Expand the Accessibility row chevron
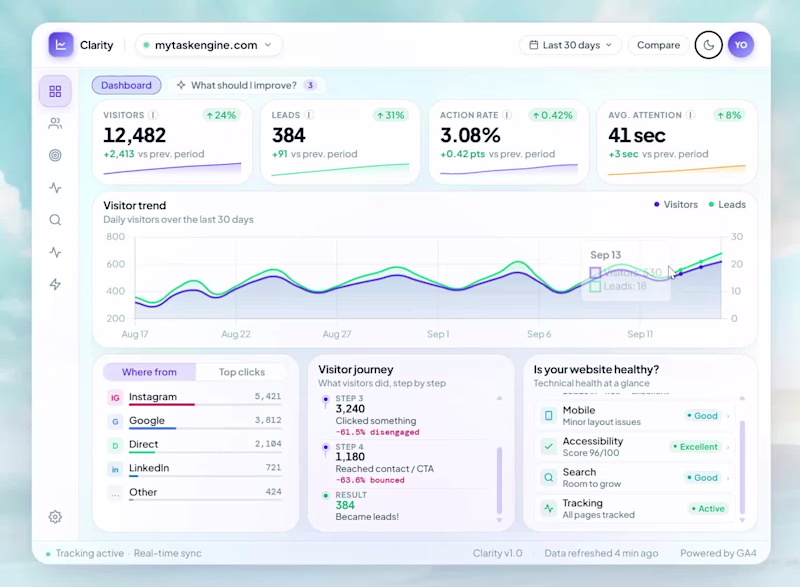 tap(728, 447)
